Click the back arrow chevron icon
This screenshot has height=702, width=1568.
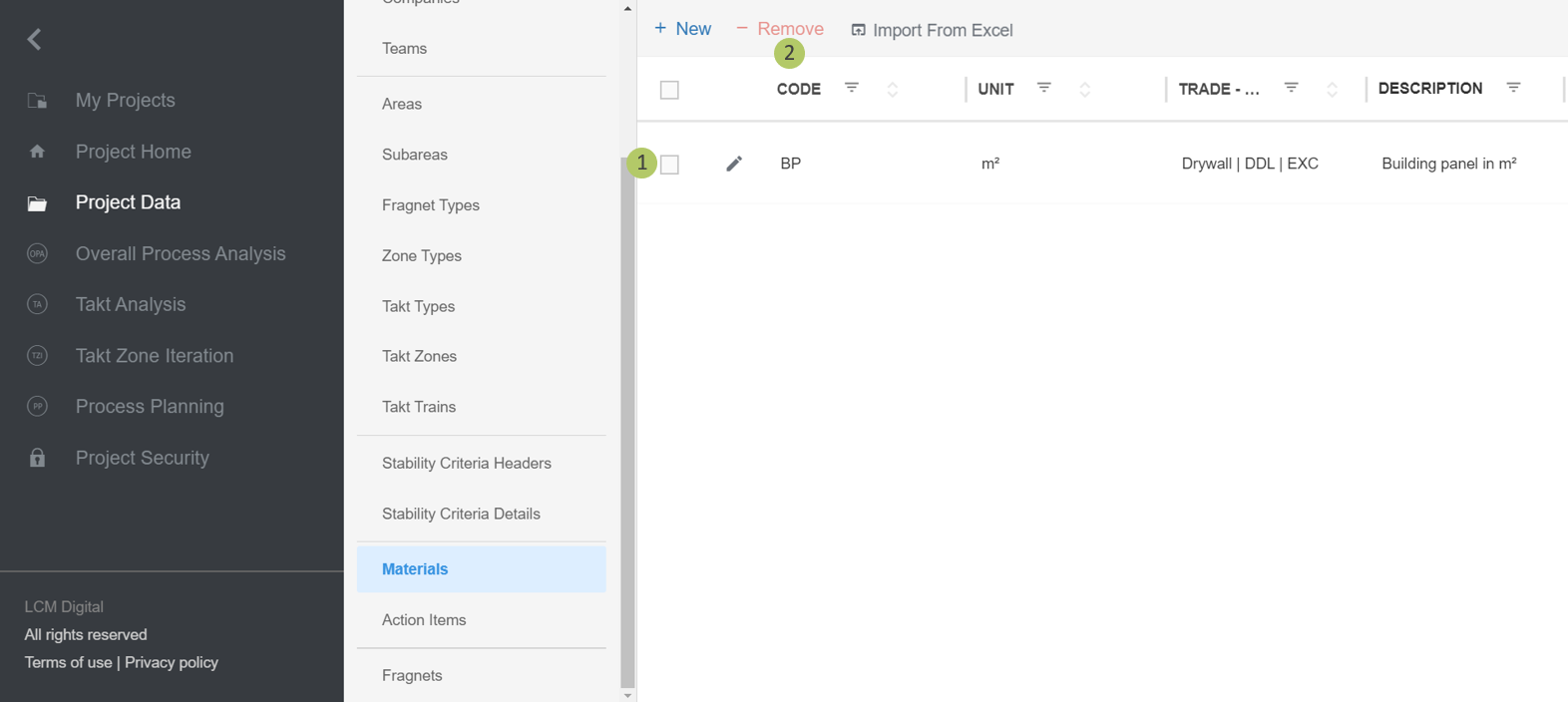pos(34,39)
